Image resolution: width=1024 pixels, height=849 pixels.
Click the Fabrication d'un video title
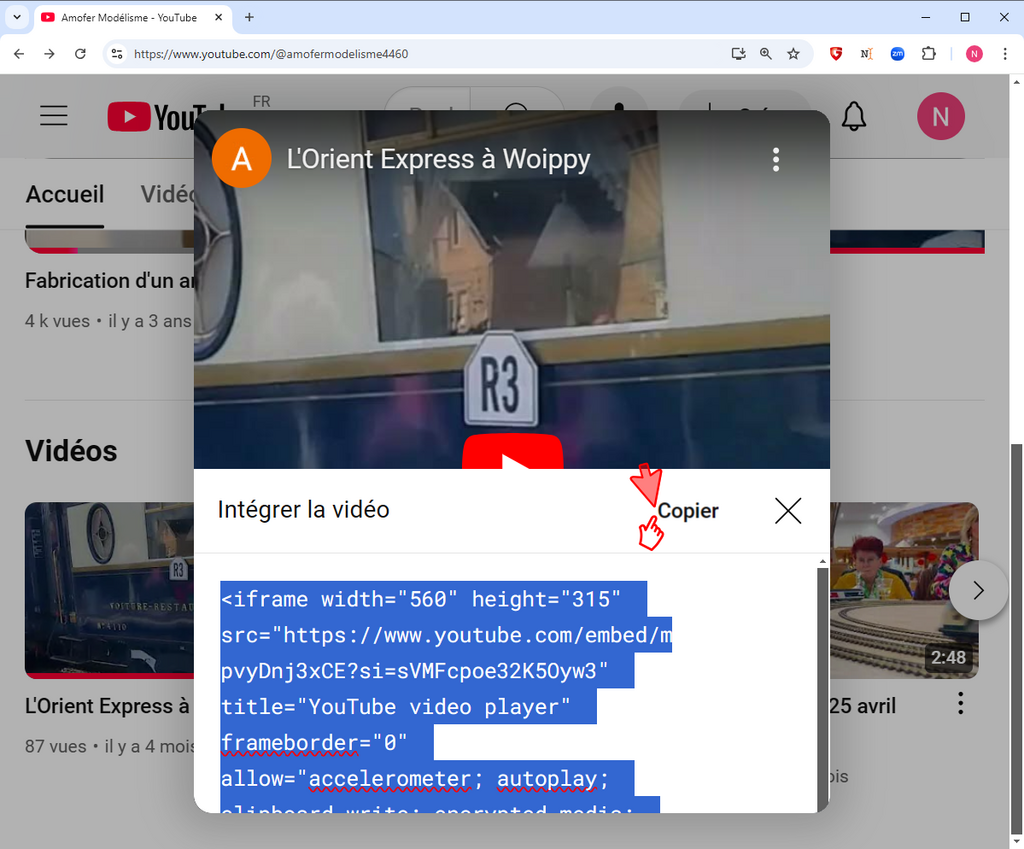click(x=110, y=281)
